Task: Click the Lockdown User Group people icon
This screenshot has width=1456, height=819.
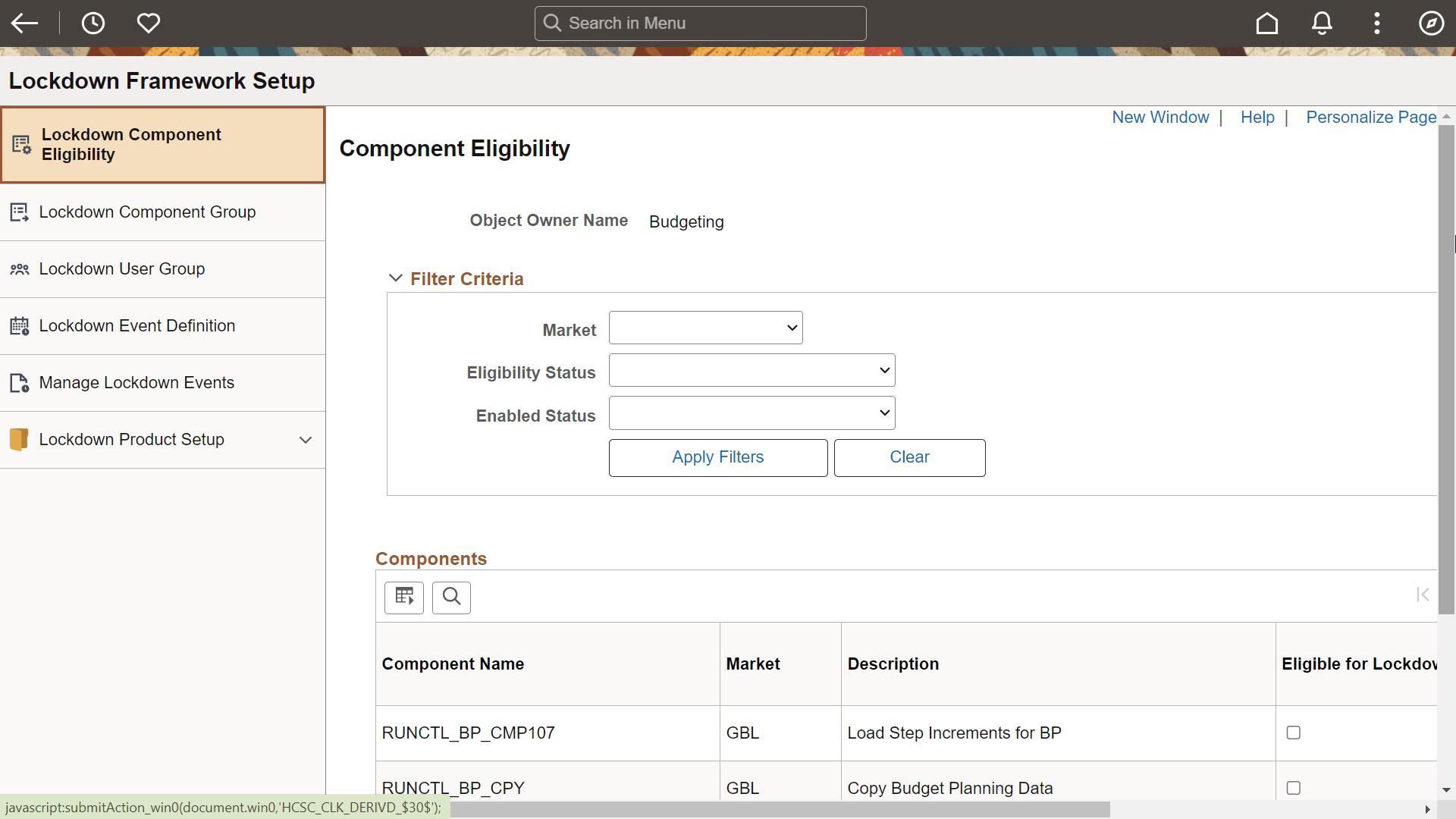Action: pyautogui.click(x=19, y=269)
